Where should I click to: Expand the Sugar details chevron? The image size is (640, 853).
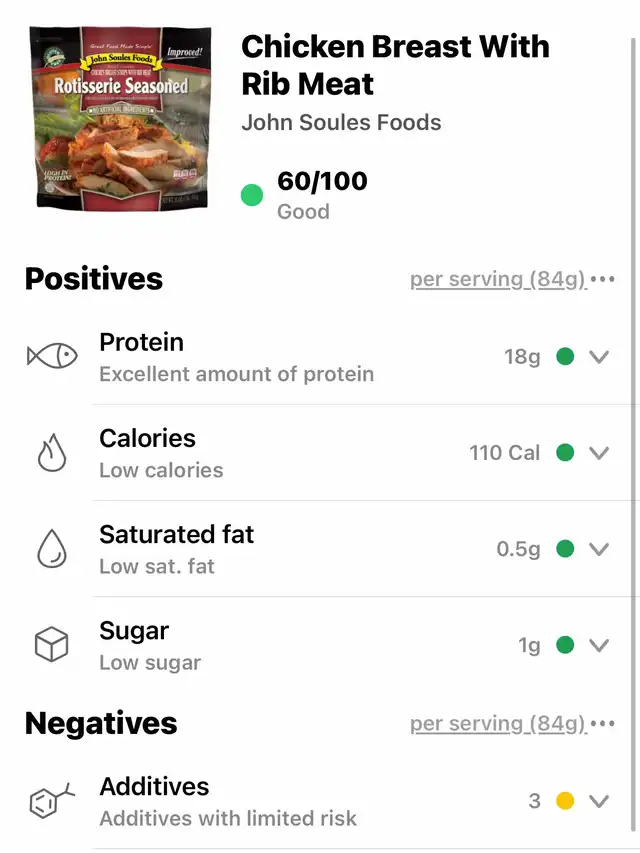click(599, 646)
